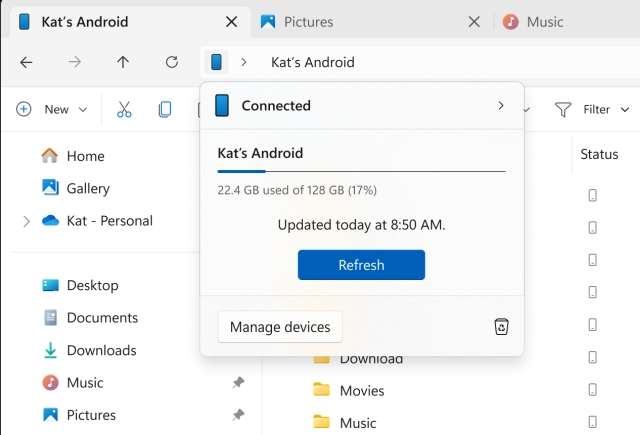Switch to the Music tab
Image resolution: width=640 pixels, height=435 pixels.
pyautogui.click(x=545, y=21)
